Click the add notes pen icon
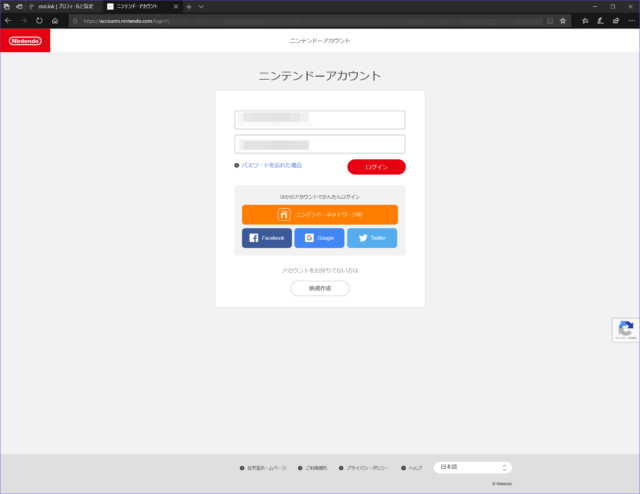640x494 pixels. coord(600,21)
